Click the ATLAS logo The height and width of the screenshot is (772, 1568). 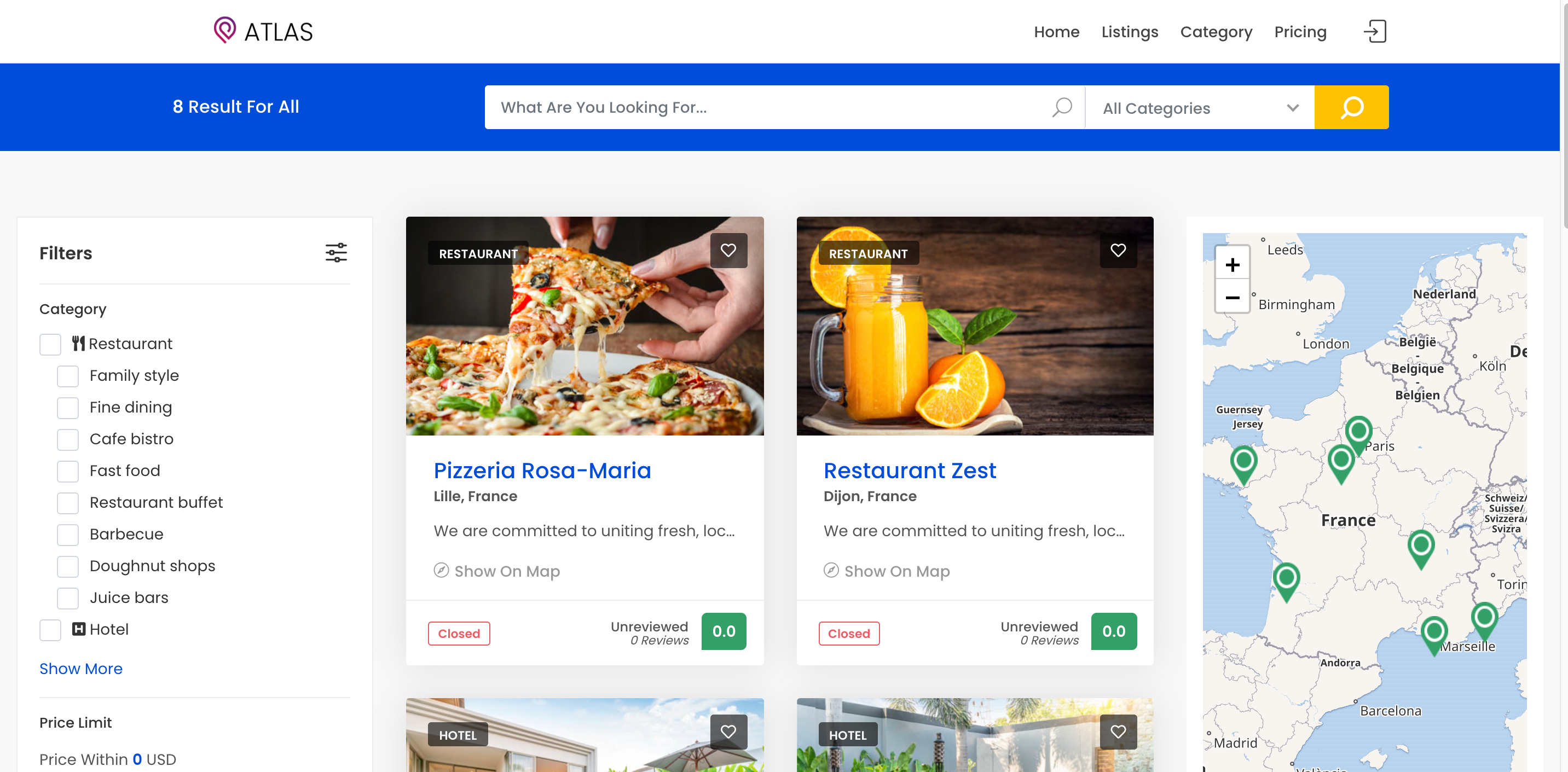point(263,31)
